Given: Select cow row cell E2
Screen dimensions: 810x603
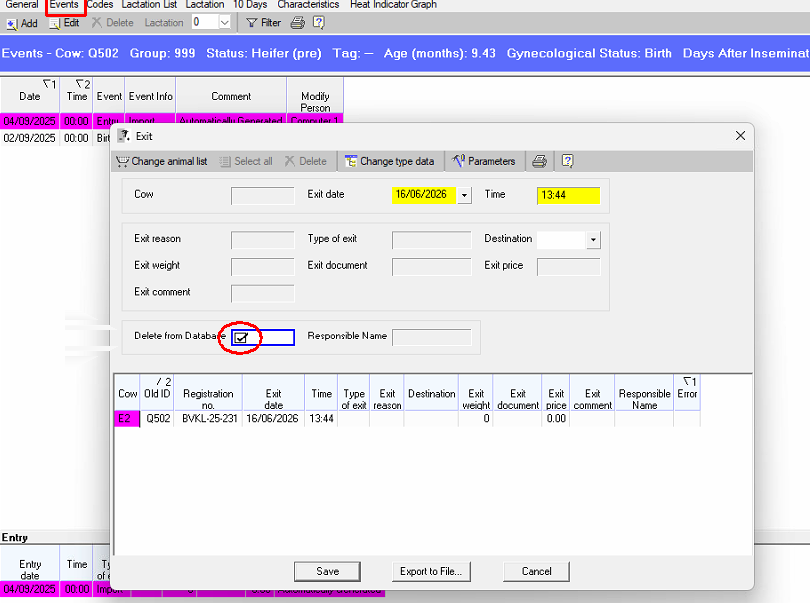Looking at the screenshot, I should tap(127, 419).
